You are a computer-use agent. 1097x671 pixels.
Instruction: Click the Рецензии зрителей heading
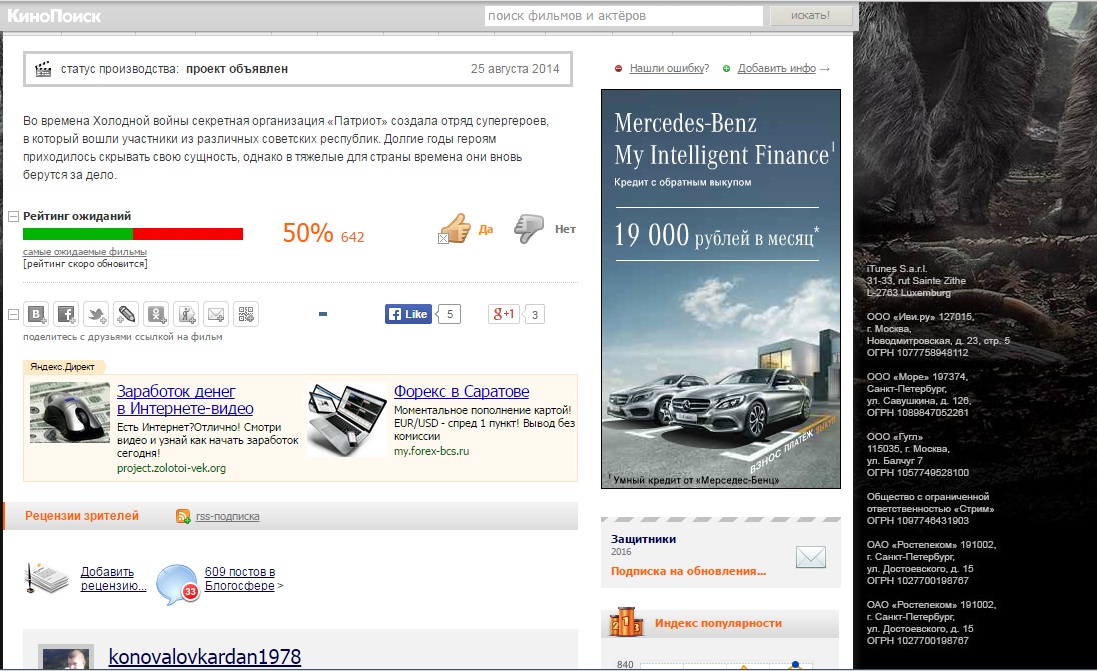(x=82, y=516)
